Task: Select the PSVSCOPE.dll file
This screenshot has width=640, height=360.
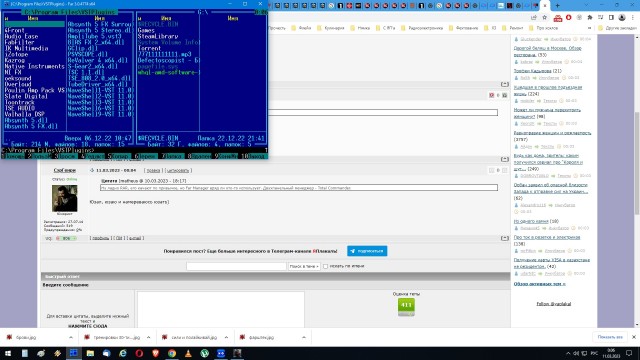Action: pyautogui.click(x=87, y=54)
